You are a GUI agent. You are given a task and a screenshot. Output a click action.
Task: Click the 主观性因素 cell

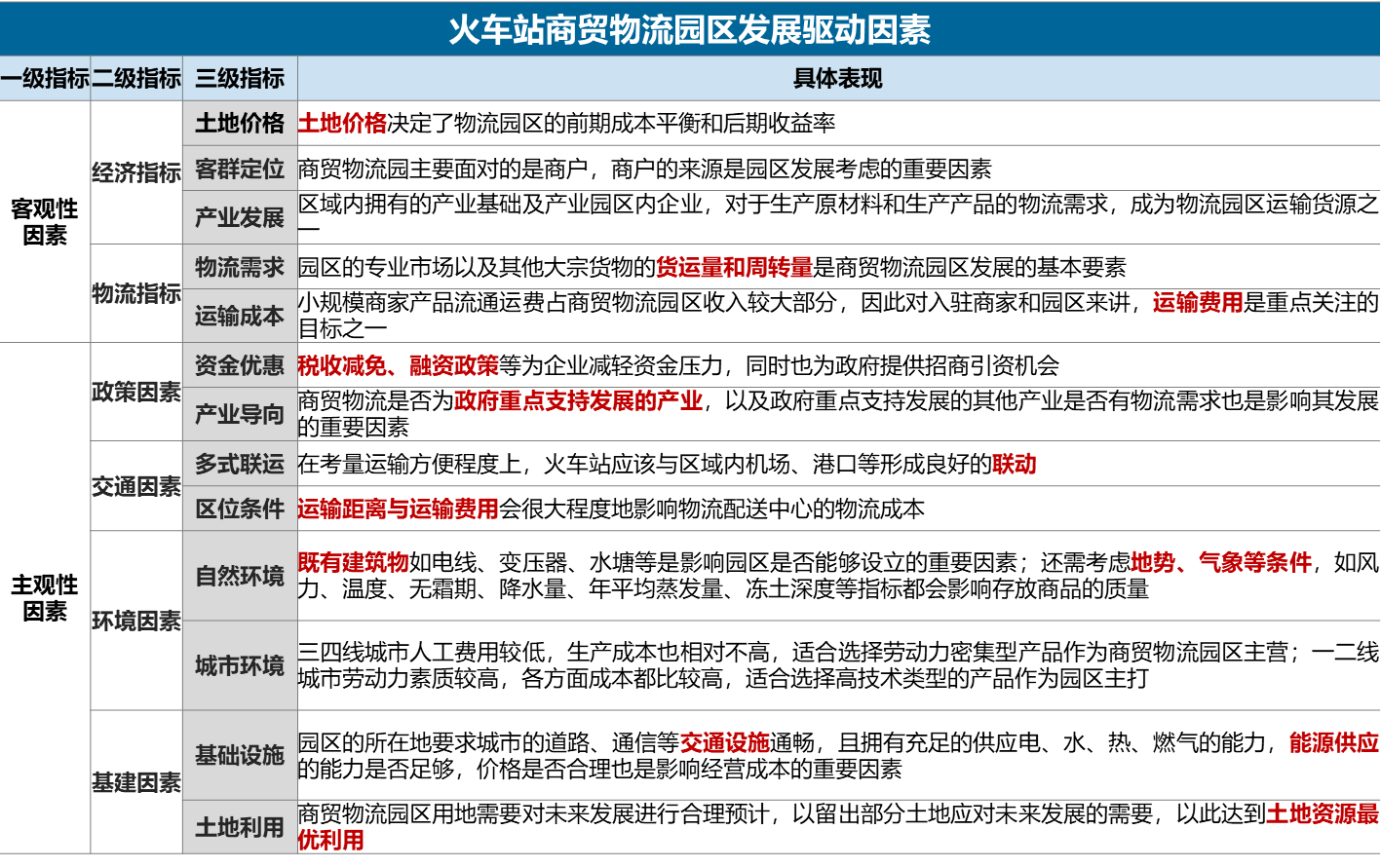pyautogui.click(x=45, y=598)
